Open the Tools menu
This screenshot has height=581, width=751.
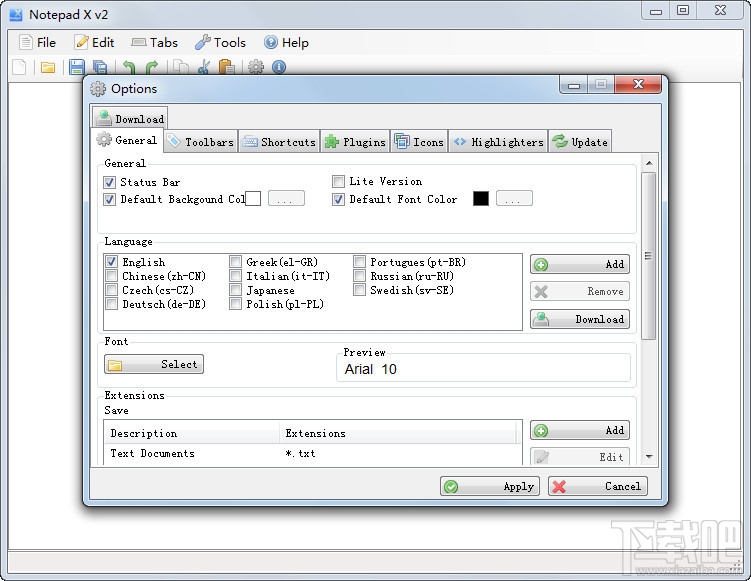[x=220, y=43]
